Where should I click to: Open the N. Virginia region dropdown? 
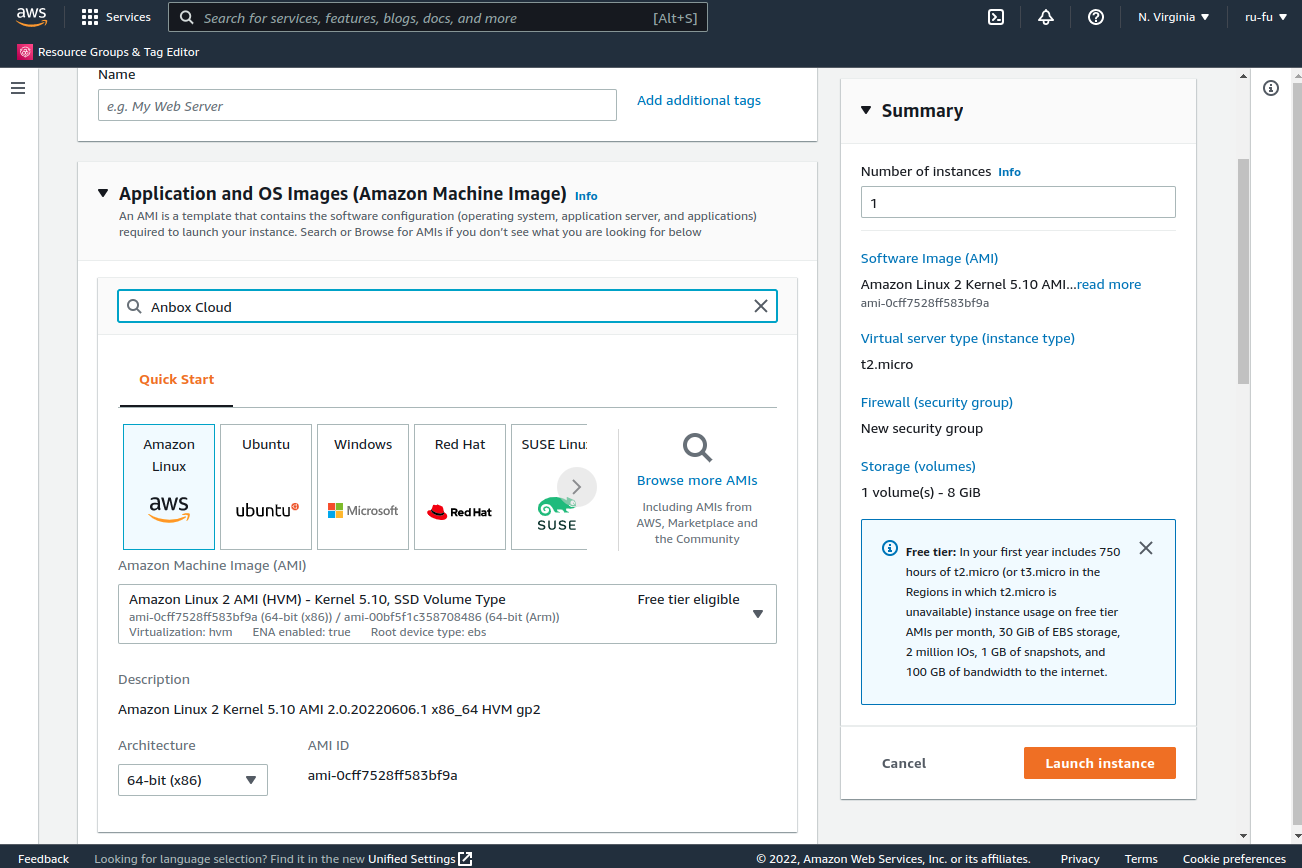point(1174,17)
